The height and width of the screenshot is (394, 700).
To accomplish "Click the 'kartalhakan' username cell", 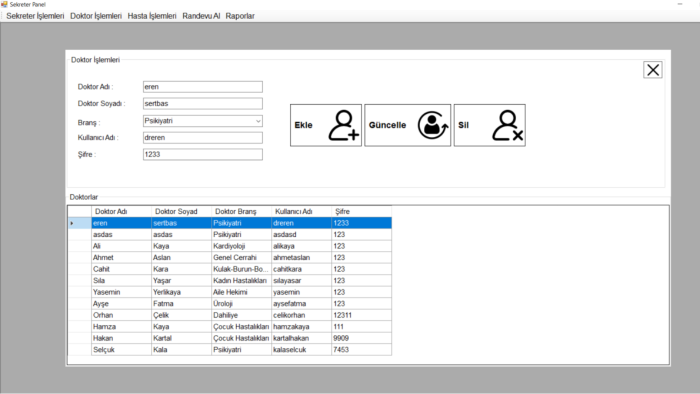I will coord(301,338).
